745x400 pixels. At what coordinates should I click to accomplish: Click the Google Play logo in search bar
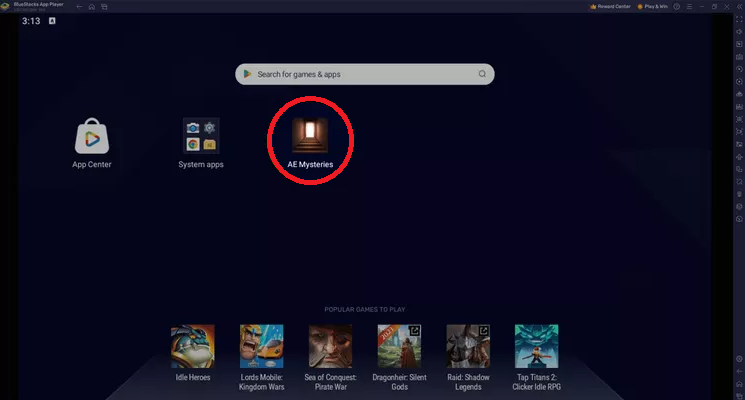coord(247,74)
